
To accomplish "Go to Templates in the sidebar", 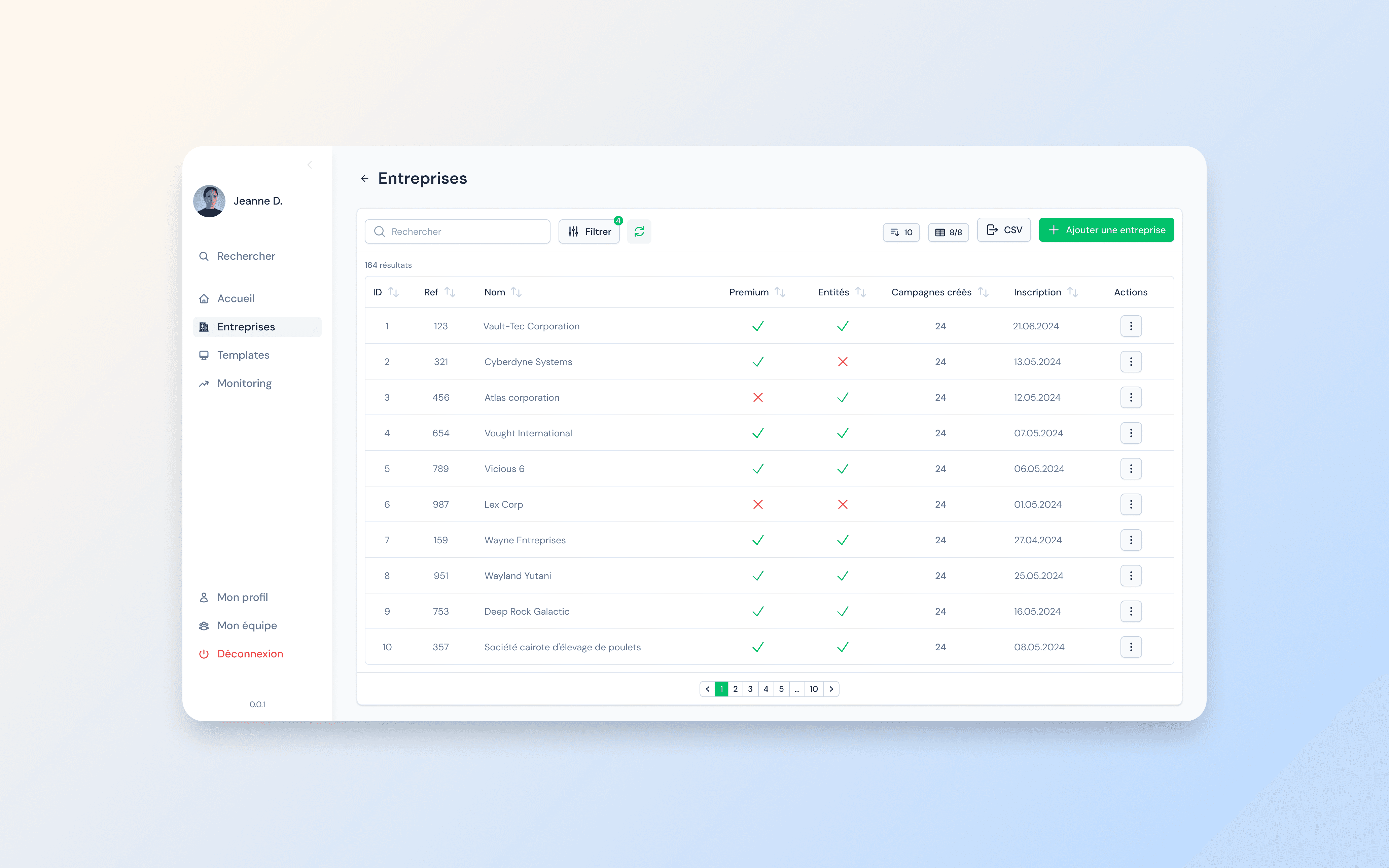I will (x=243, y=355).
